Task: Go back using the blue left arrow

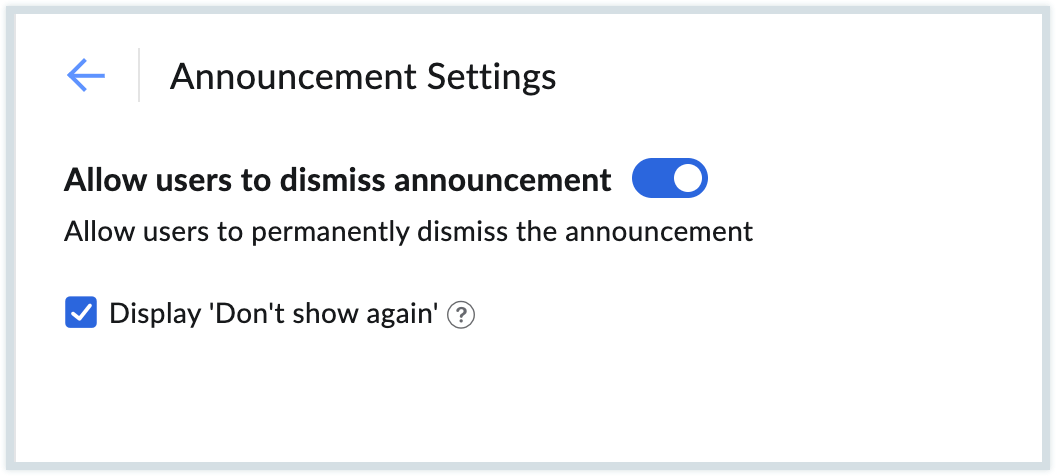Action: pos(86,75)
